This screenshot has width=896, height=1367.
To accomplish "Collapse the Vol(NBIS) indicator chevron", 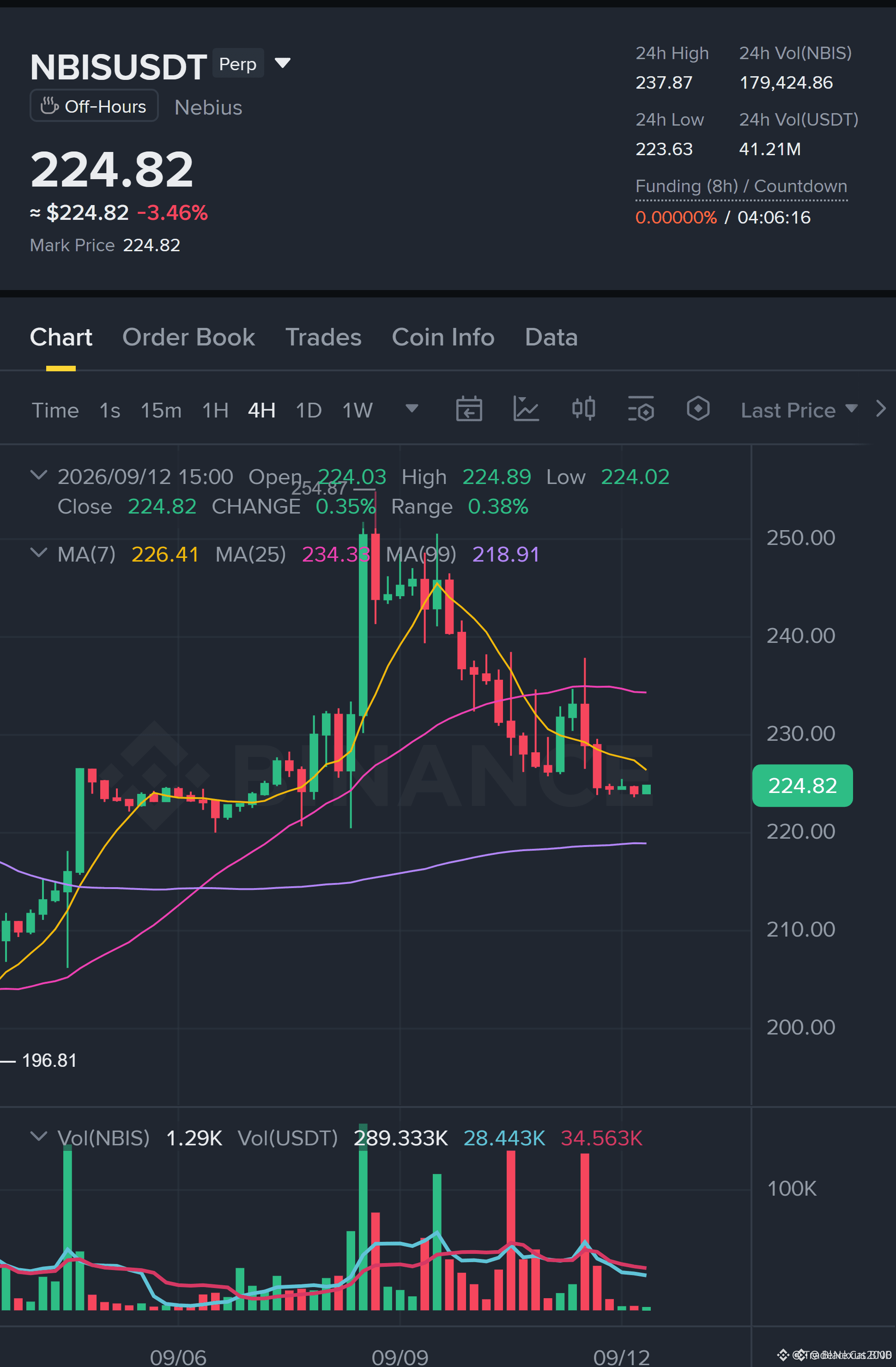I will (x=38, y=1137).
